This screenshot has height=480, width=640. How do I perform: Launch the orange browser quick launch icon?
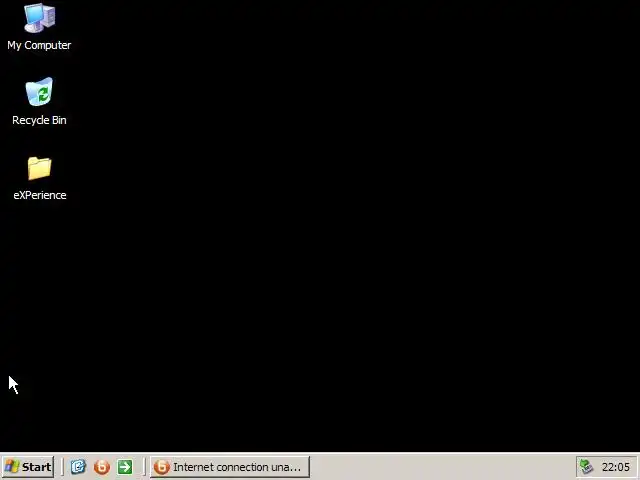102,467
